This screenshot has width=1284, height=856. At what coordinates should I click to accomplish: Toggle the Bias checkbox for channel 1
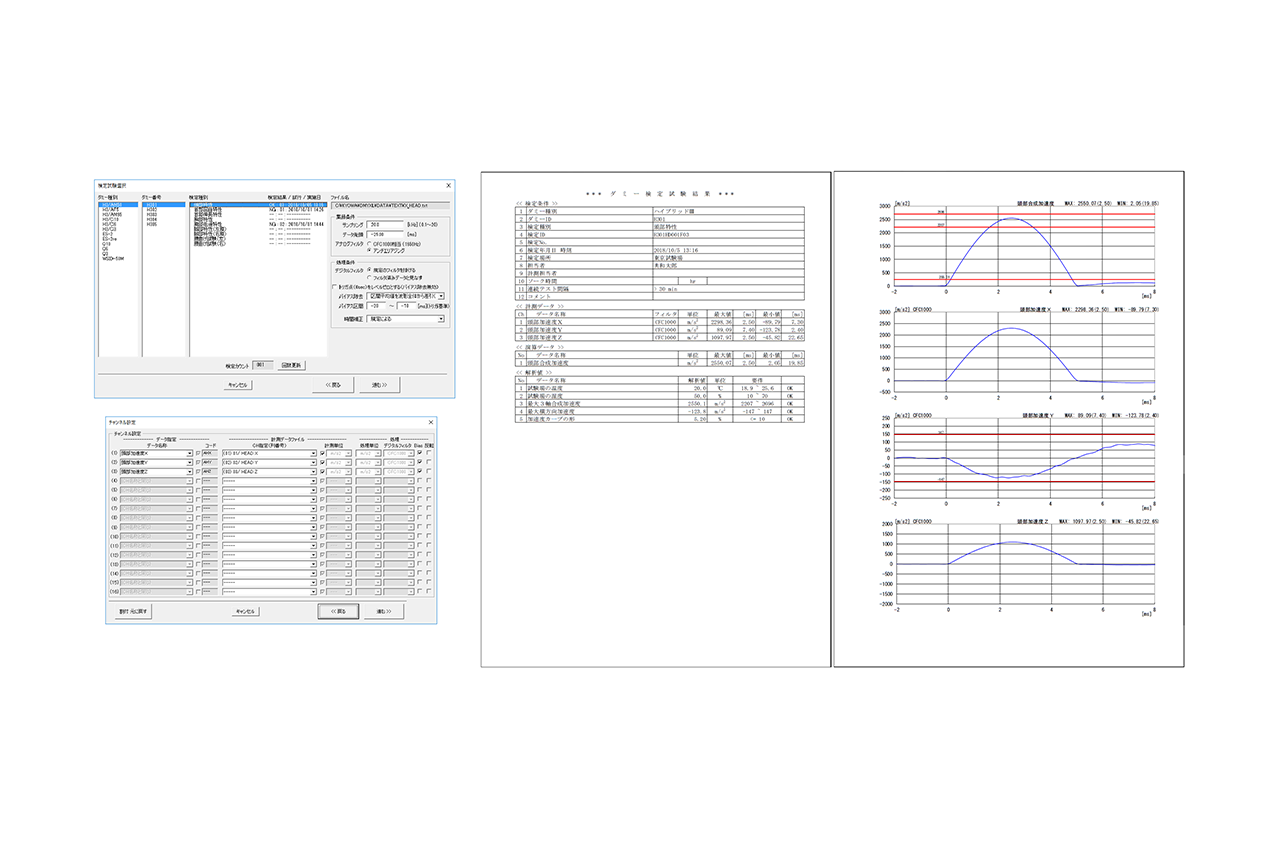tap(420, 453)
